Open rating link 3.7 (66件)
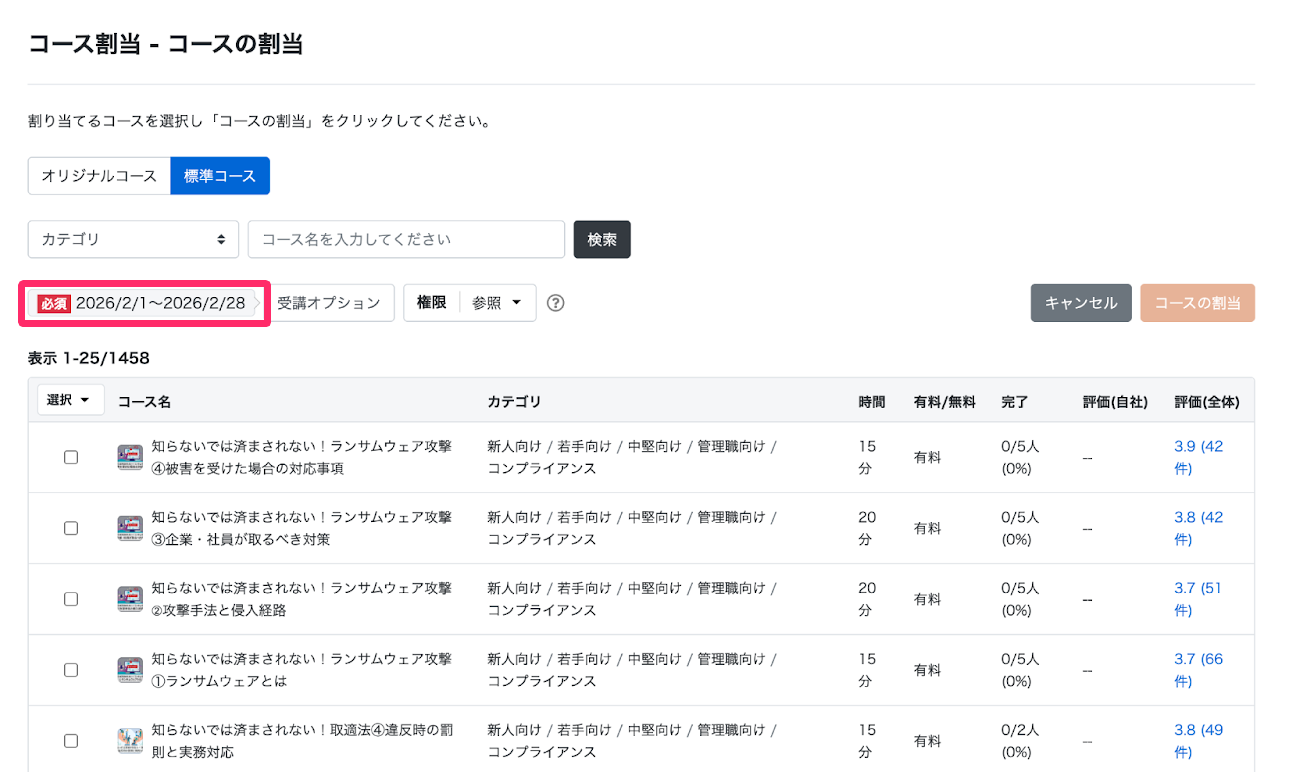 tap(1199, 670)
